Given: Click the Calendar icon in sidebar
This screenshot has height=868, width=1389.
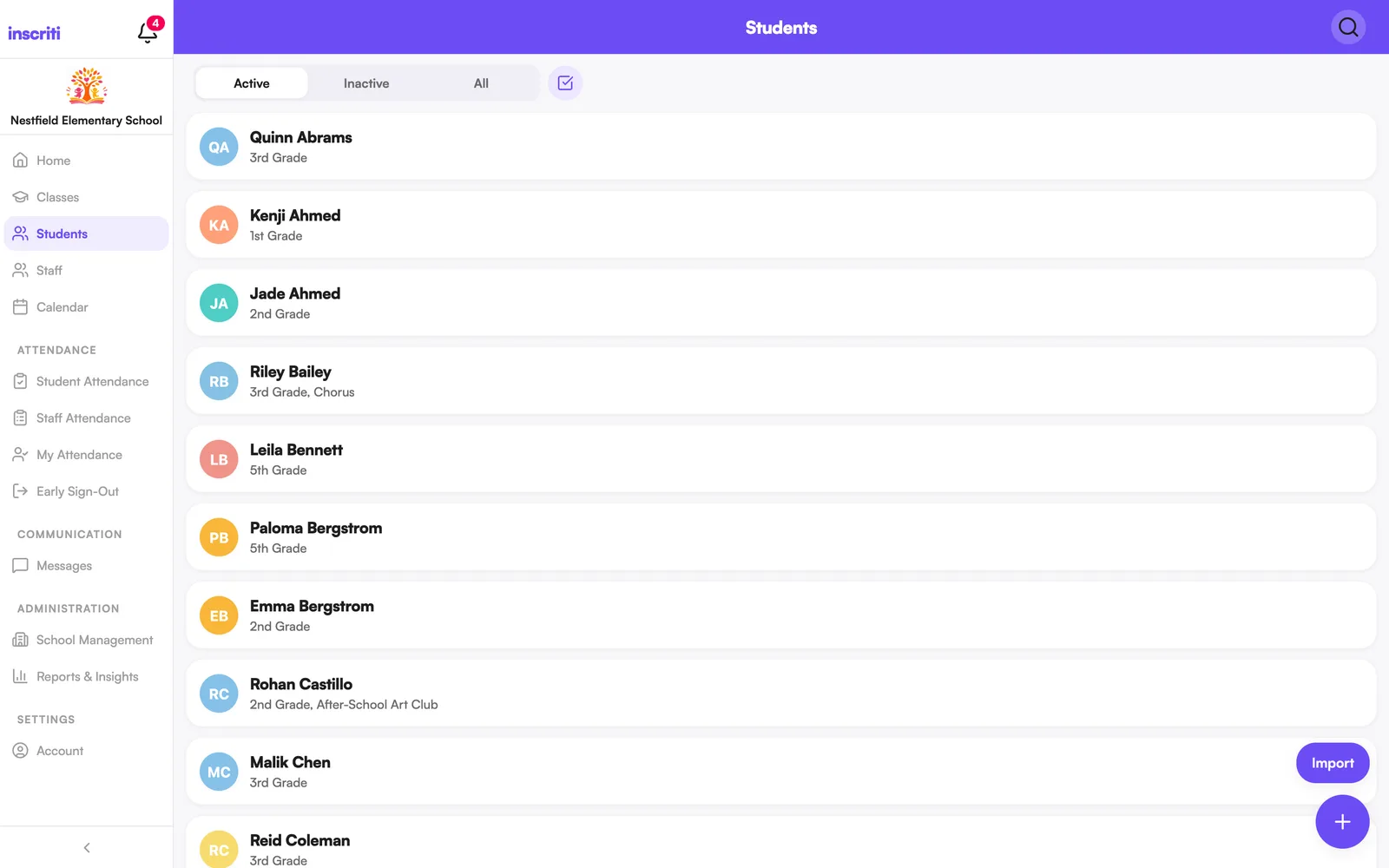Looking at the screenshot, I should pyautogui.click(x=21, y=306).
